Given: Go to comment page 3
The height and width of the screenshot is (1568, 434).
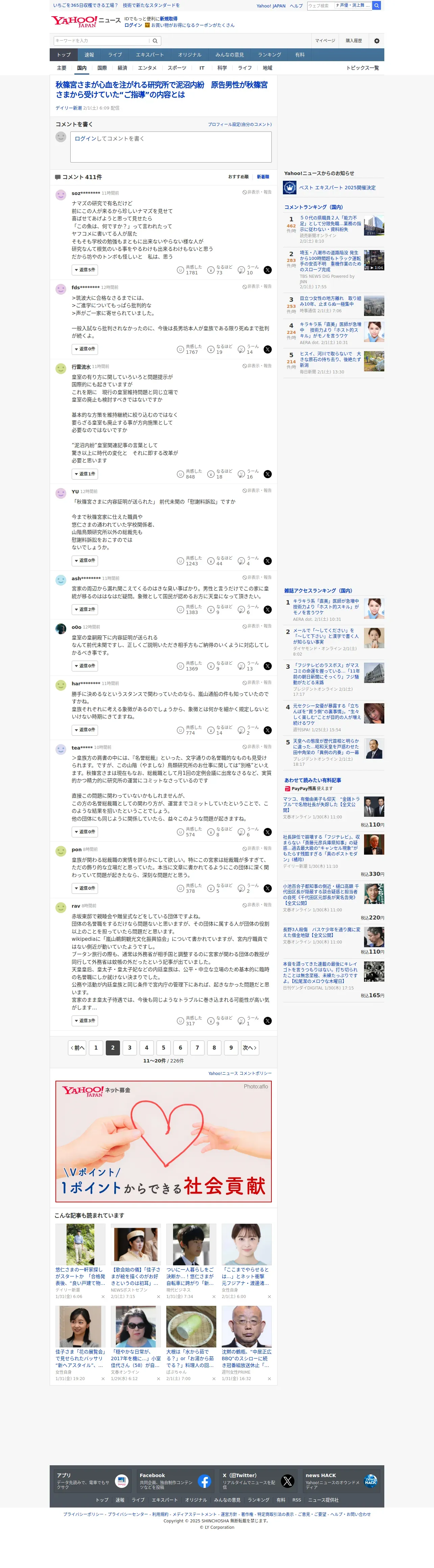Looking at the screenshot, I should click(130, 1048).
